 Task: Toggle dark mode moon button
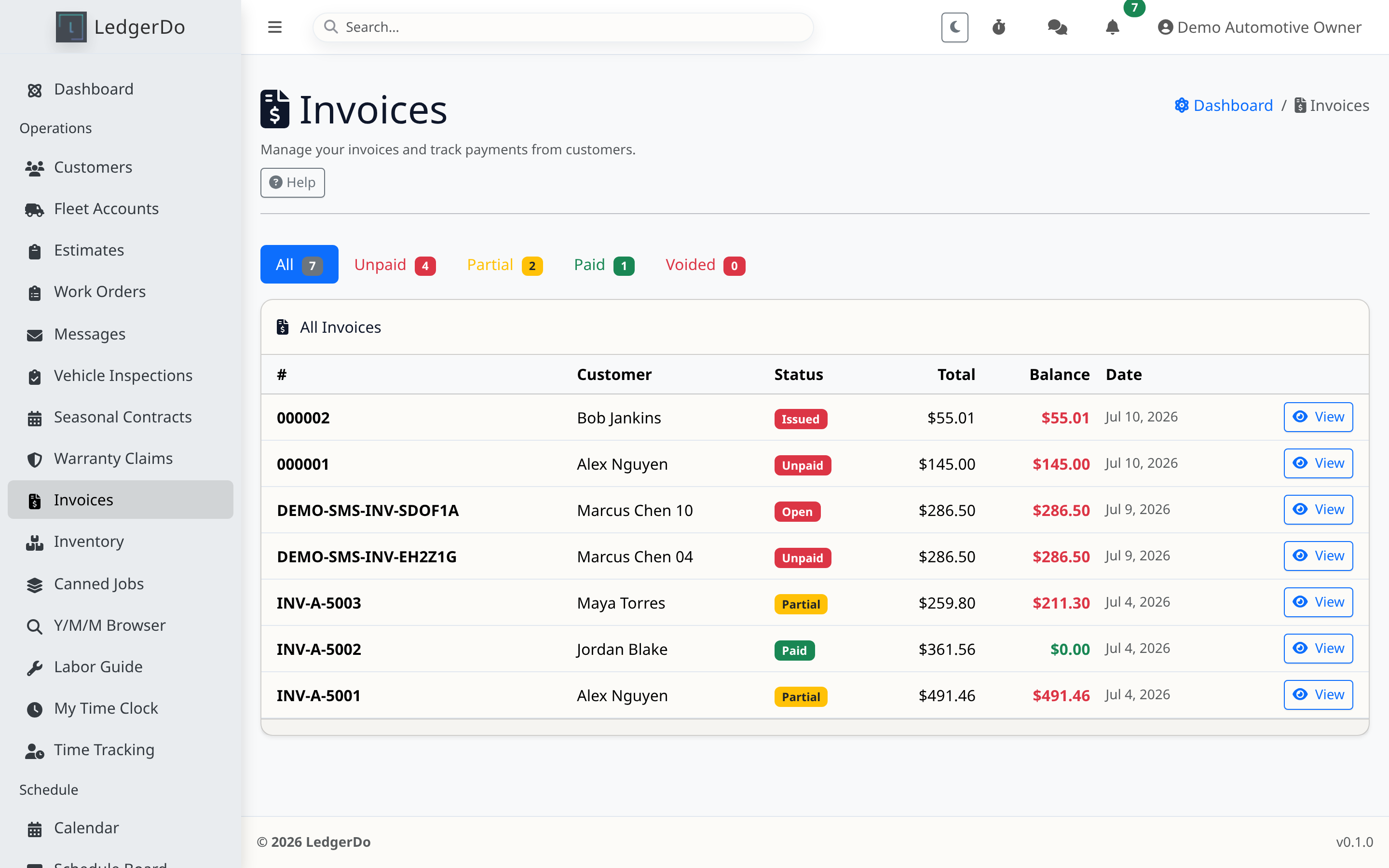pyautogui.click(x=954, y=27)
